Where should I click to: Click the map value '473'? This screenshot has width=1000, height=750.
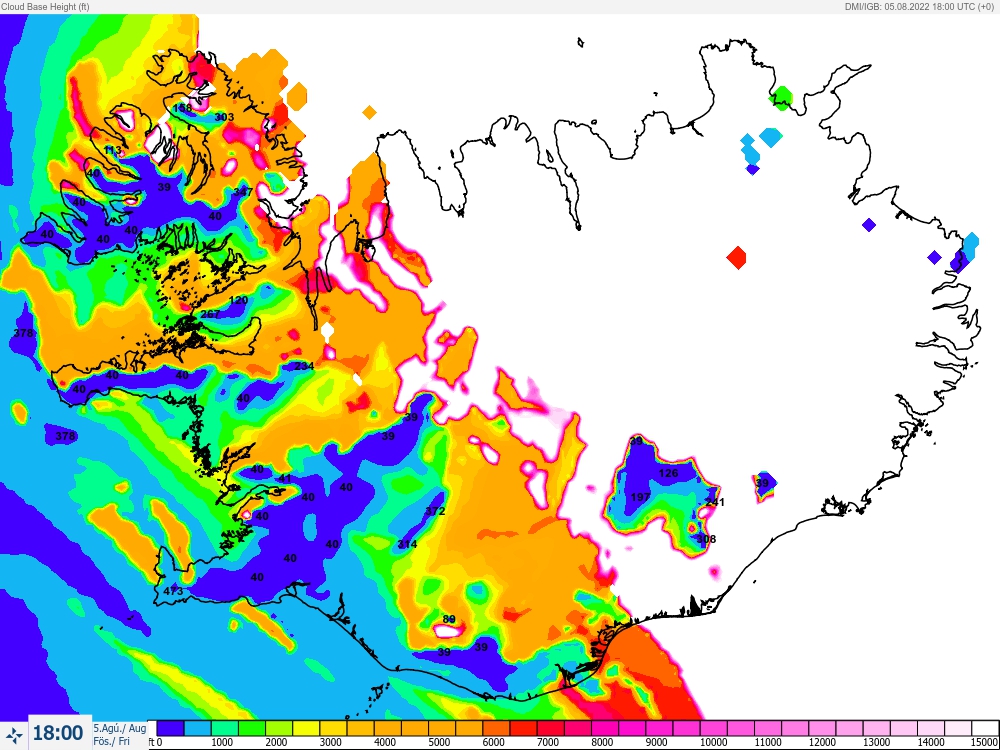tap(173, 591)
